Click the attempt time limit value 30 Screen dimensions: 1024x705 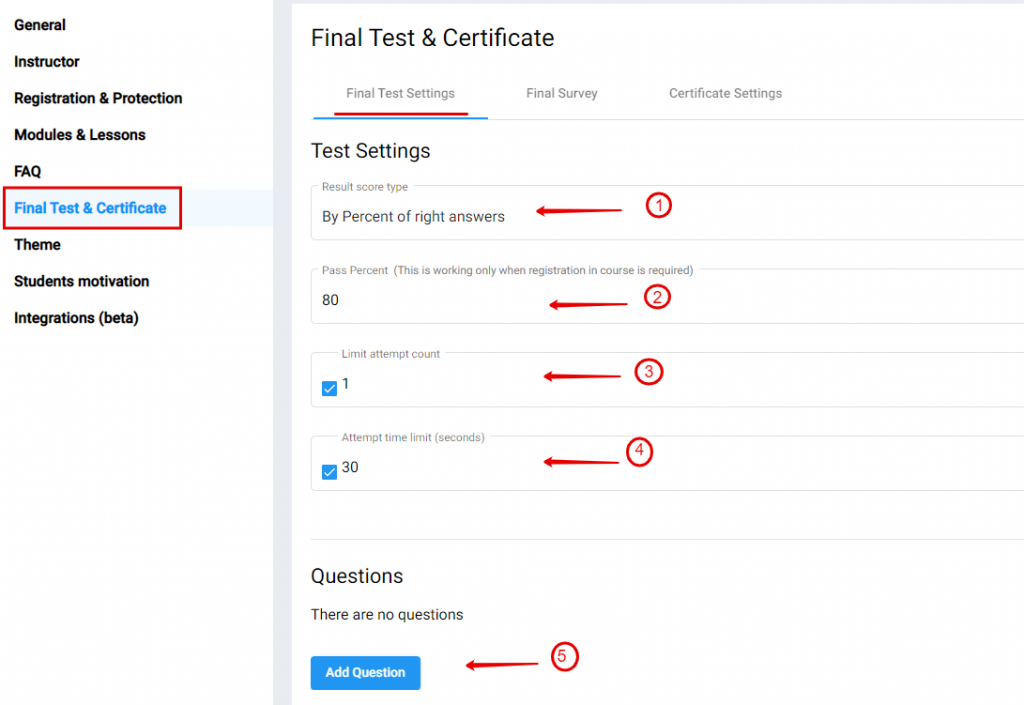[x=350, y=467]
